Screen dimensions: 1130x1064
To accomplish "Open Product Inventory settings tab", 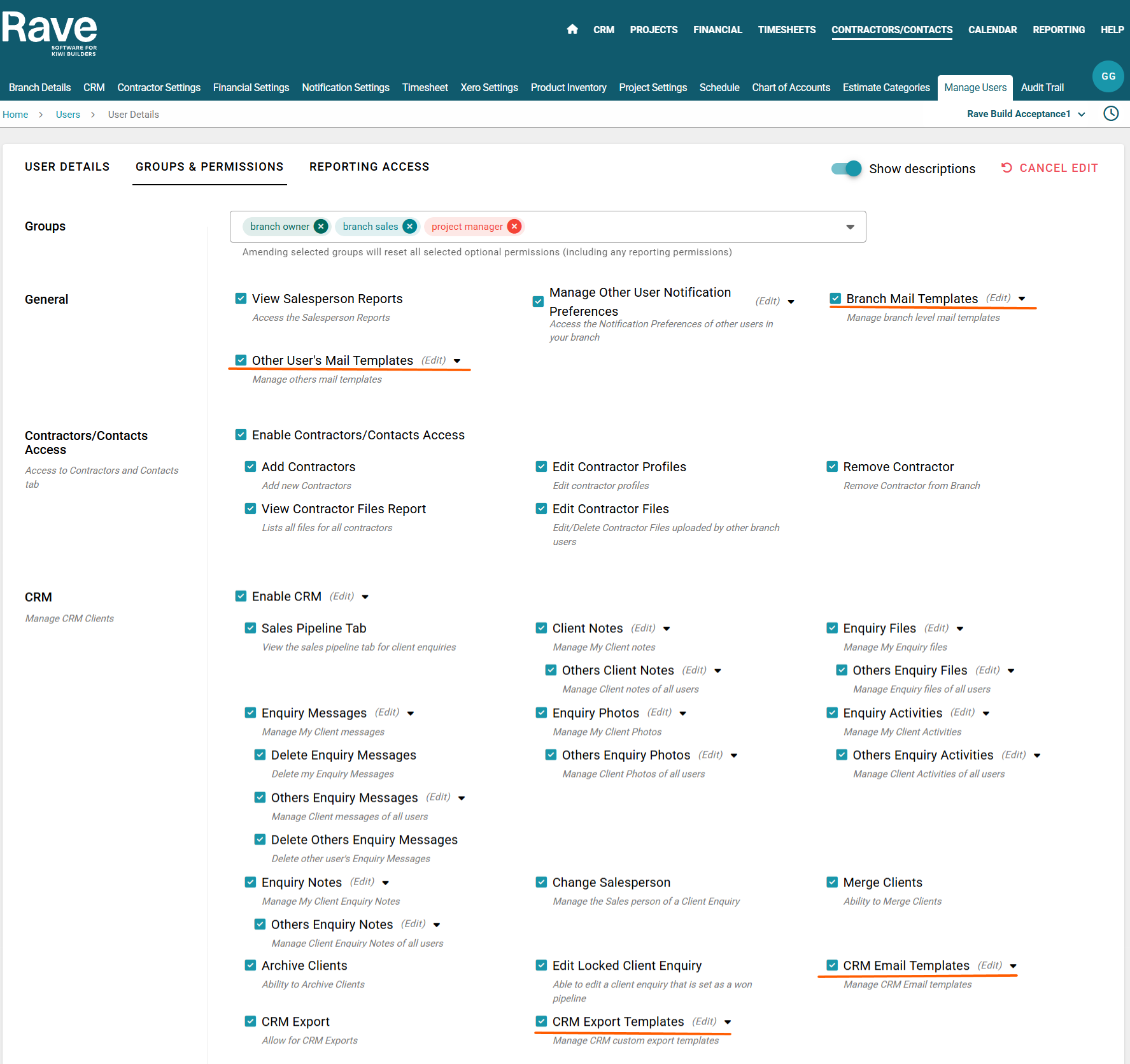I will pos(569,88).
